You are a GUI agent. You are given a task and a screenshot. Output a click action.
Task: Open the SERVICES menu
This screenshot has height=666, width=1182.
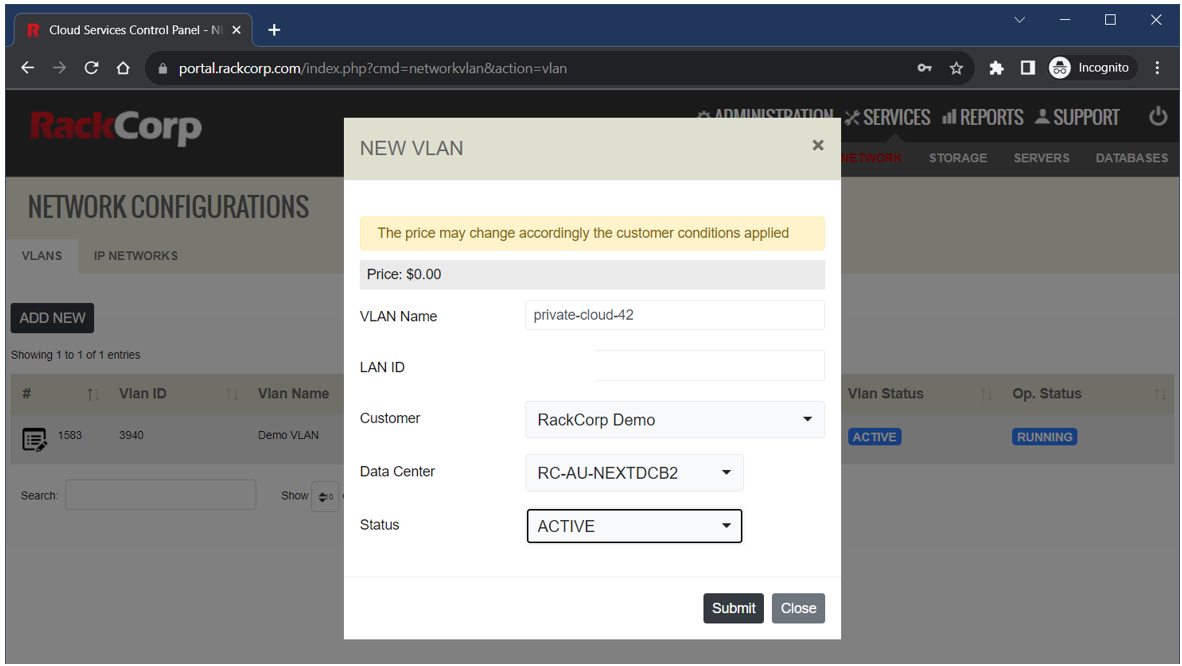click(x=887, y=118)
